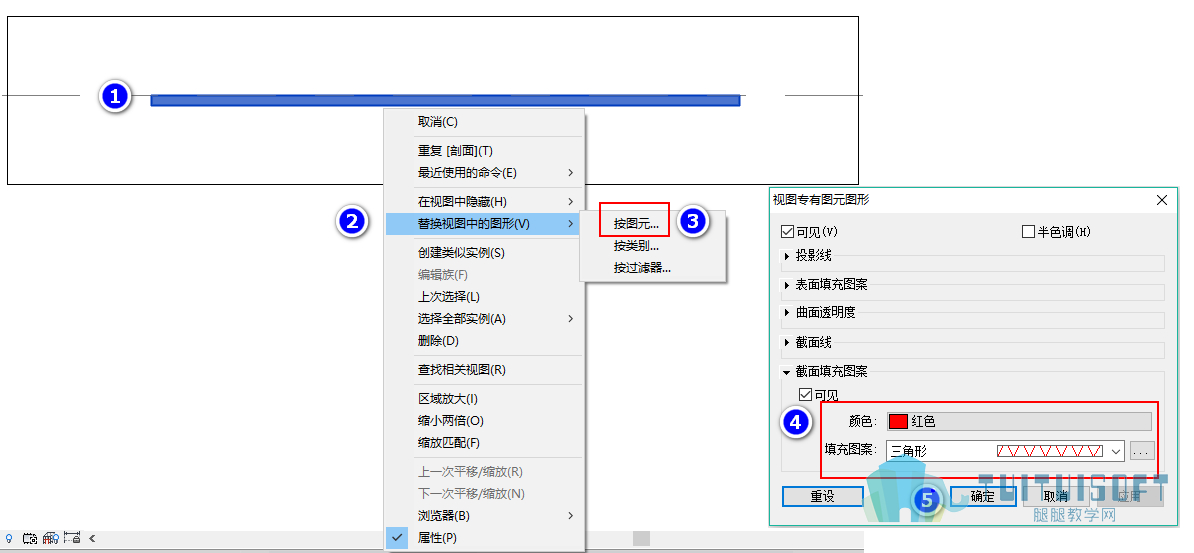Click the Reveal Hidden Elements lightbulb icon
Screen dimensions: 1194x553
(9, 538)
